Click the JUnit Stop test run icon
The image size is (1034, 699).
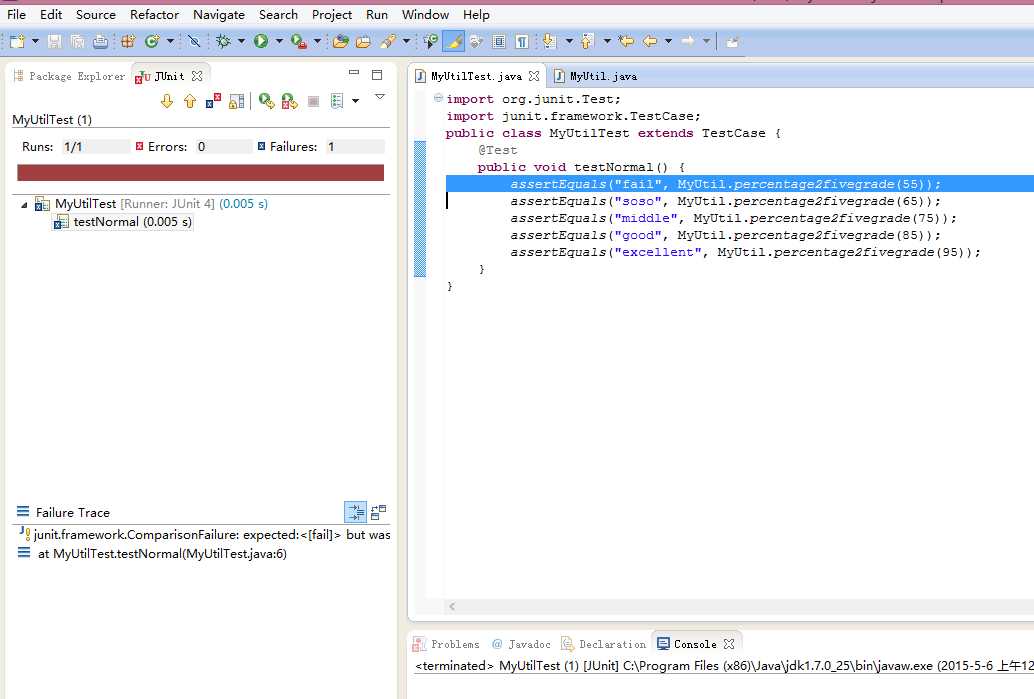pyautogui.click(x=313, y=101)
